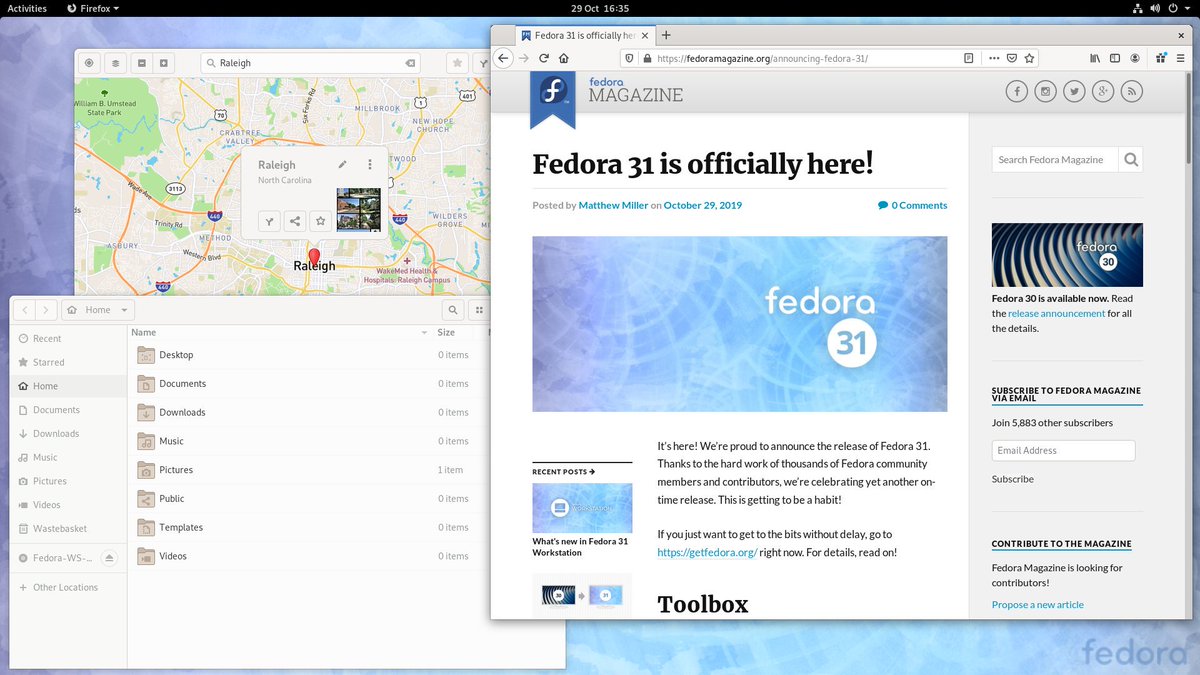The height and width of the screenshot is (675, 1200).
Task: Click the Fedora Magazine Twitter icon
Action: (x=1074, y=92)
